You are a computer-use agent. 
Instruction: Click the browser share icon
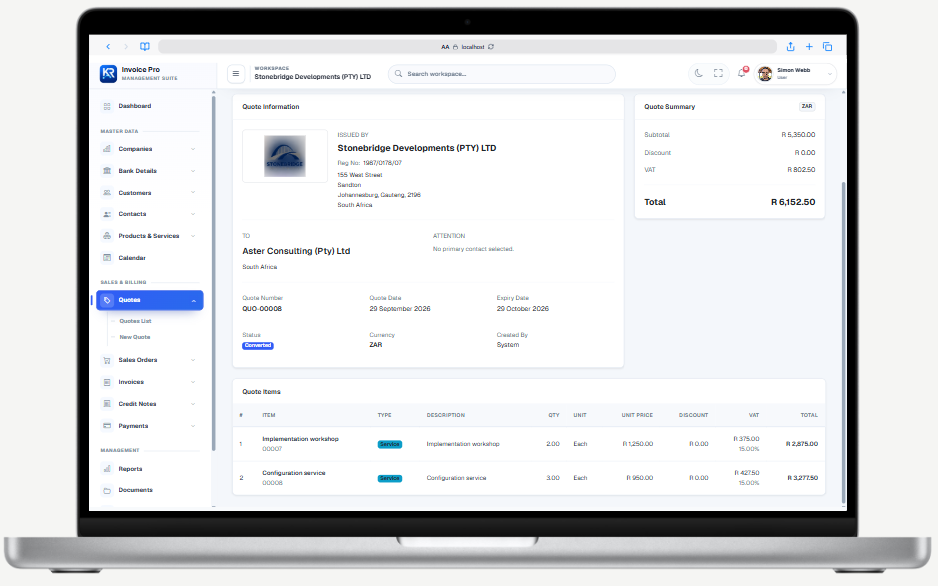790,47
